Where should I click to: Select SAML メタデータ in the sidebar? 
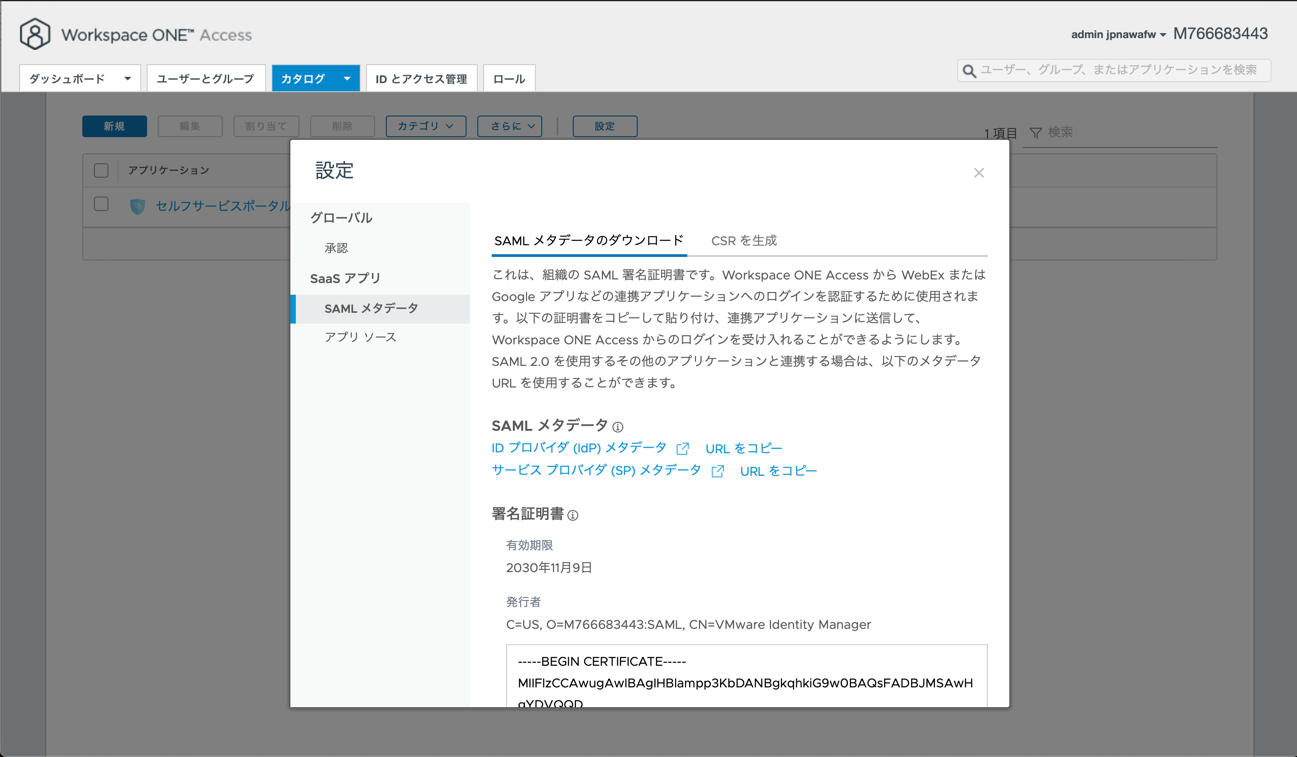pos(380,309)
